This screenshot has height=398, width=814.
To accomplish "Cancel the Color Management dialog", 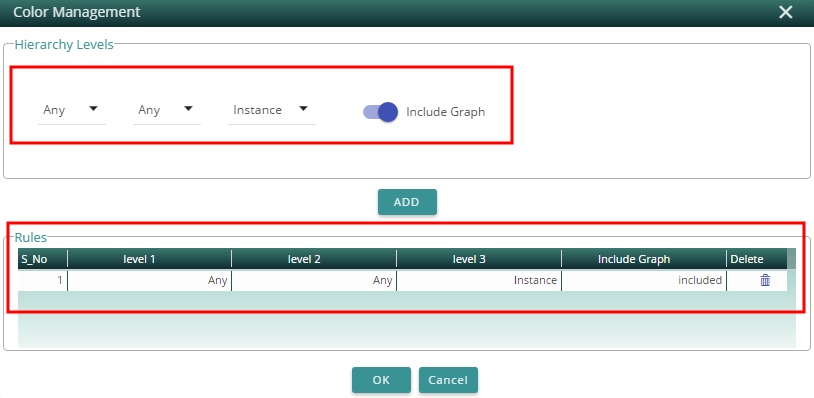I will 448,380.
